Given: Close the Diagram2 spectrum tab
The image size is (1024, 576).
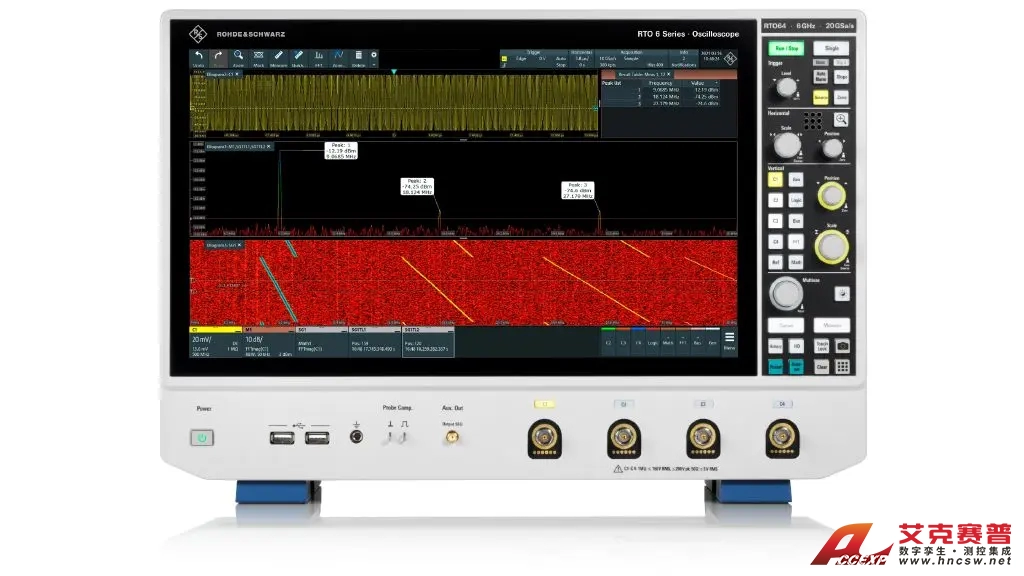Looking at the screenshot, I should (269, 146).
